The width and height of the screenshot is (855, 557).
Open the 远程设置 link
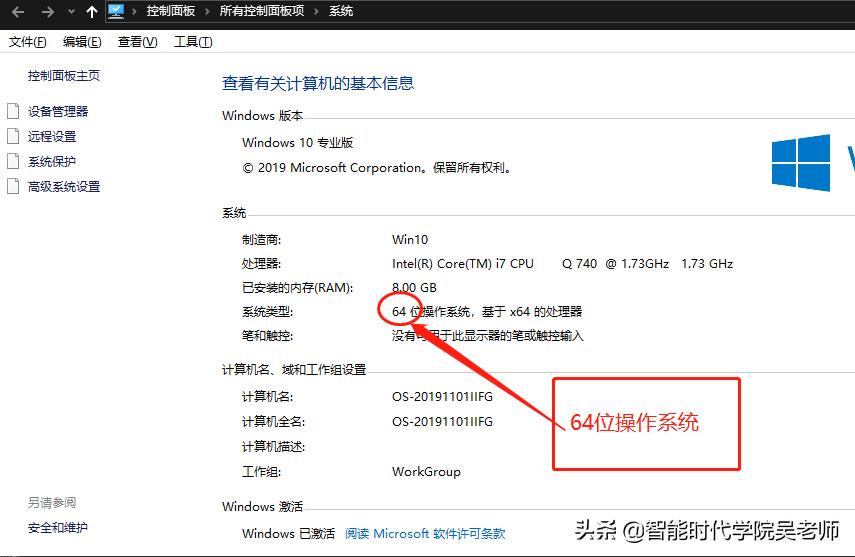[52, 137]
